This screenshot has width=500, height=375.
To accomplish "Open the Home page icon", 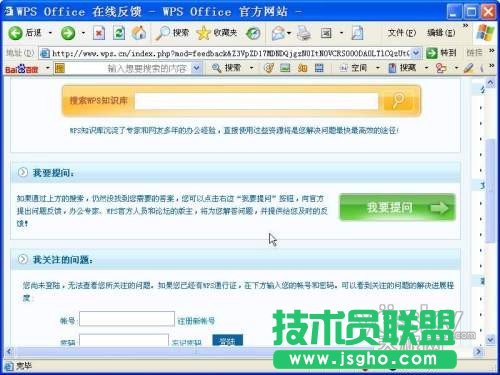I will click(139, 33).
